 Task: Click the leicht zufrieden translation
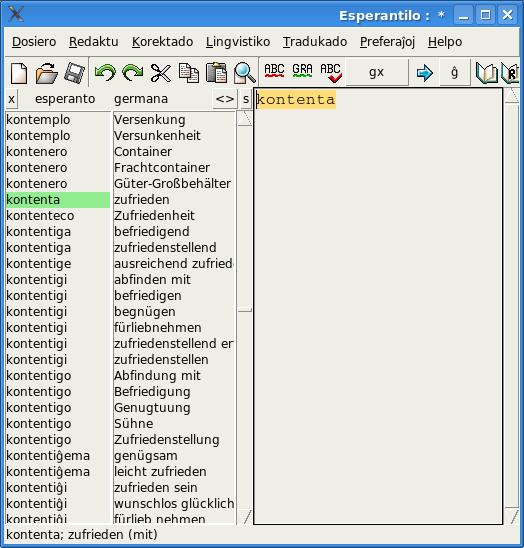click(160, 472)
